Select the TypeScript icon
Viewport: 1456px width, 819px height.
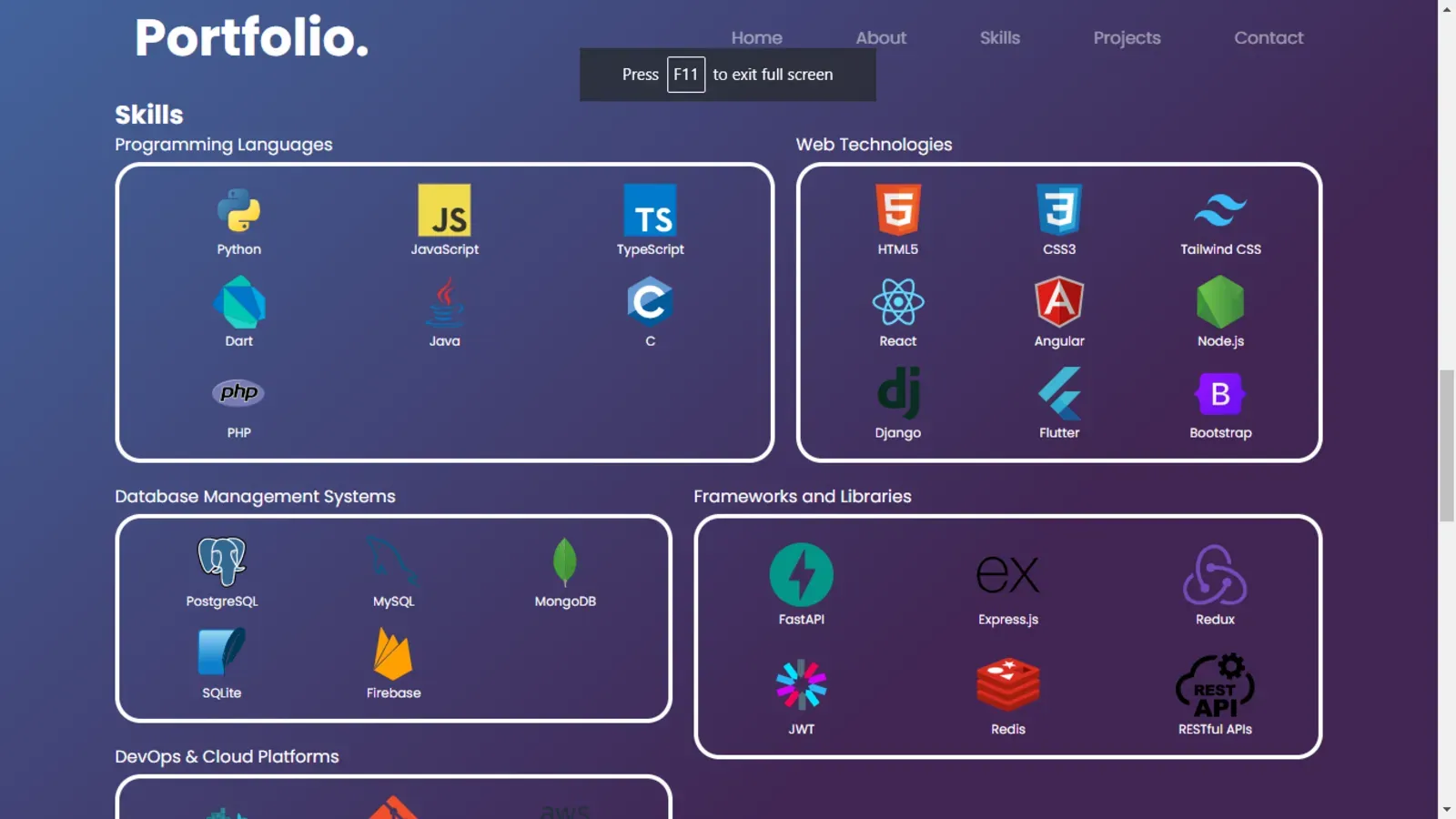click(650, 209)
